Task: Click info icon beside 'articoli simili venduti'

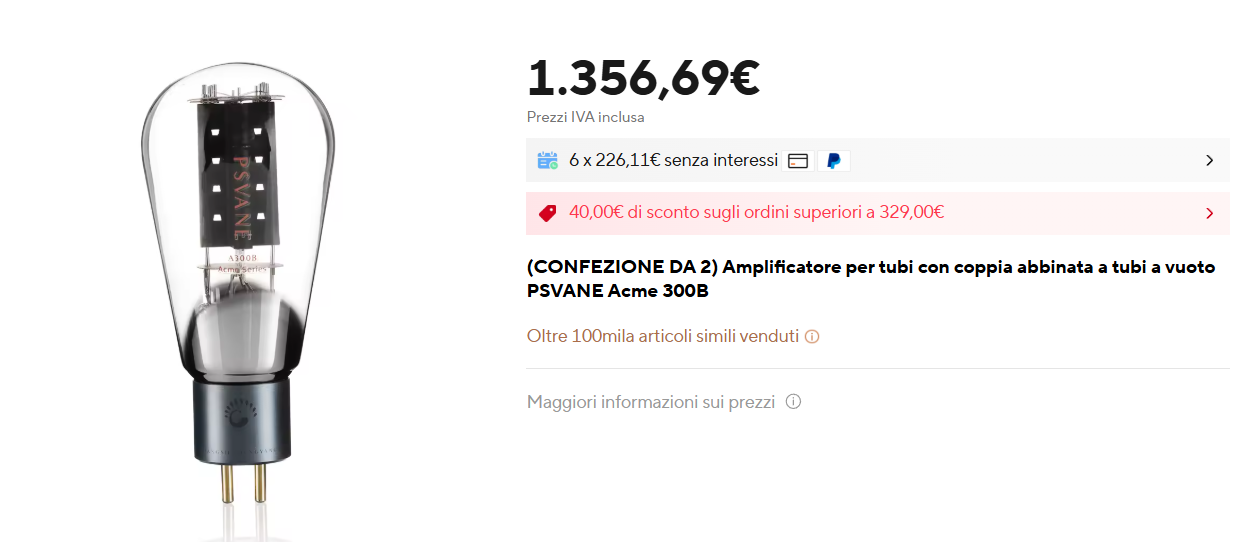Action: [x=812, y=337]
